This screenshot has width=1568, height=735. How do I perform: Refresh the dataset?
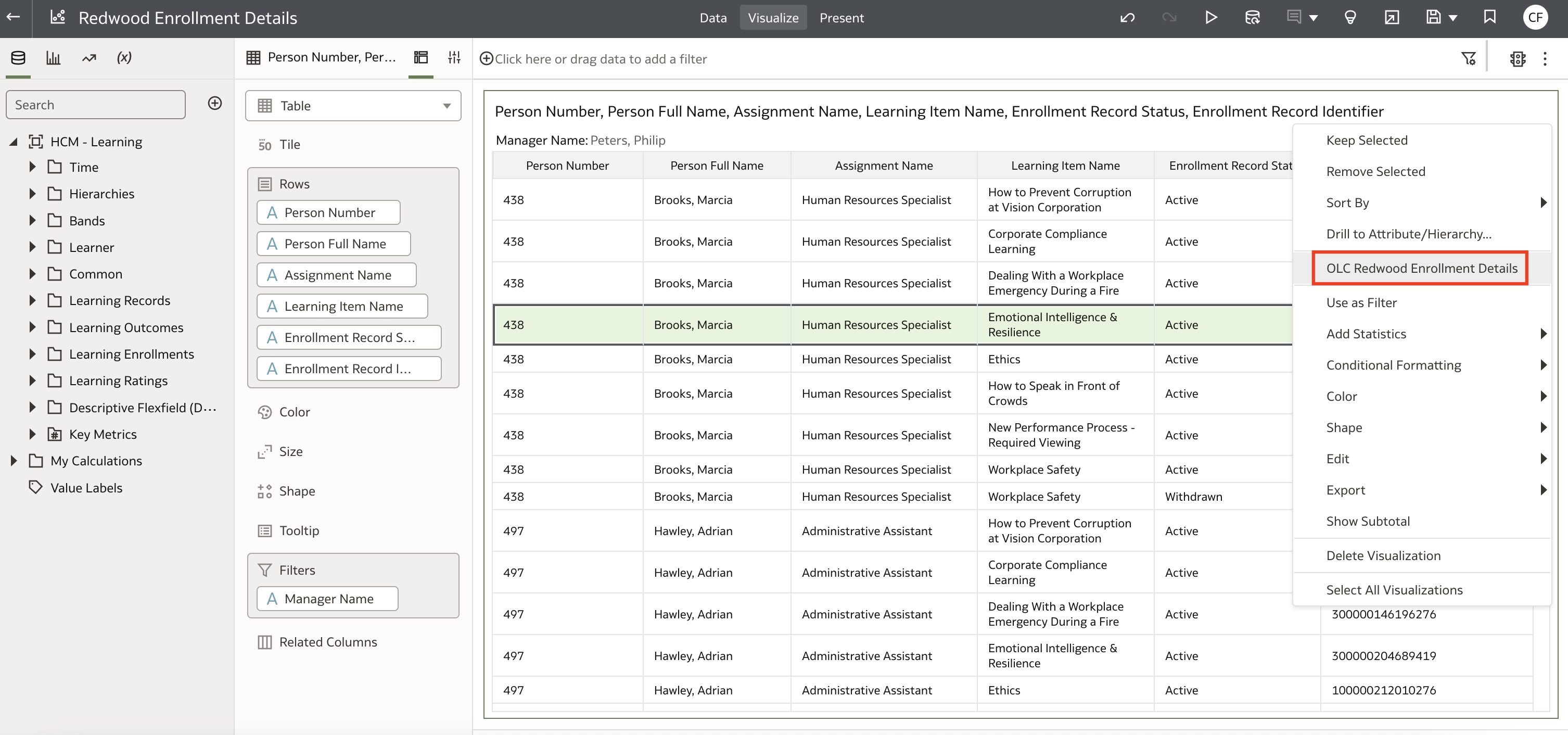(x=1252, y=17)
